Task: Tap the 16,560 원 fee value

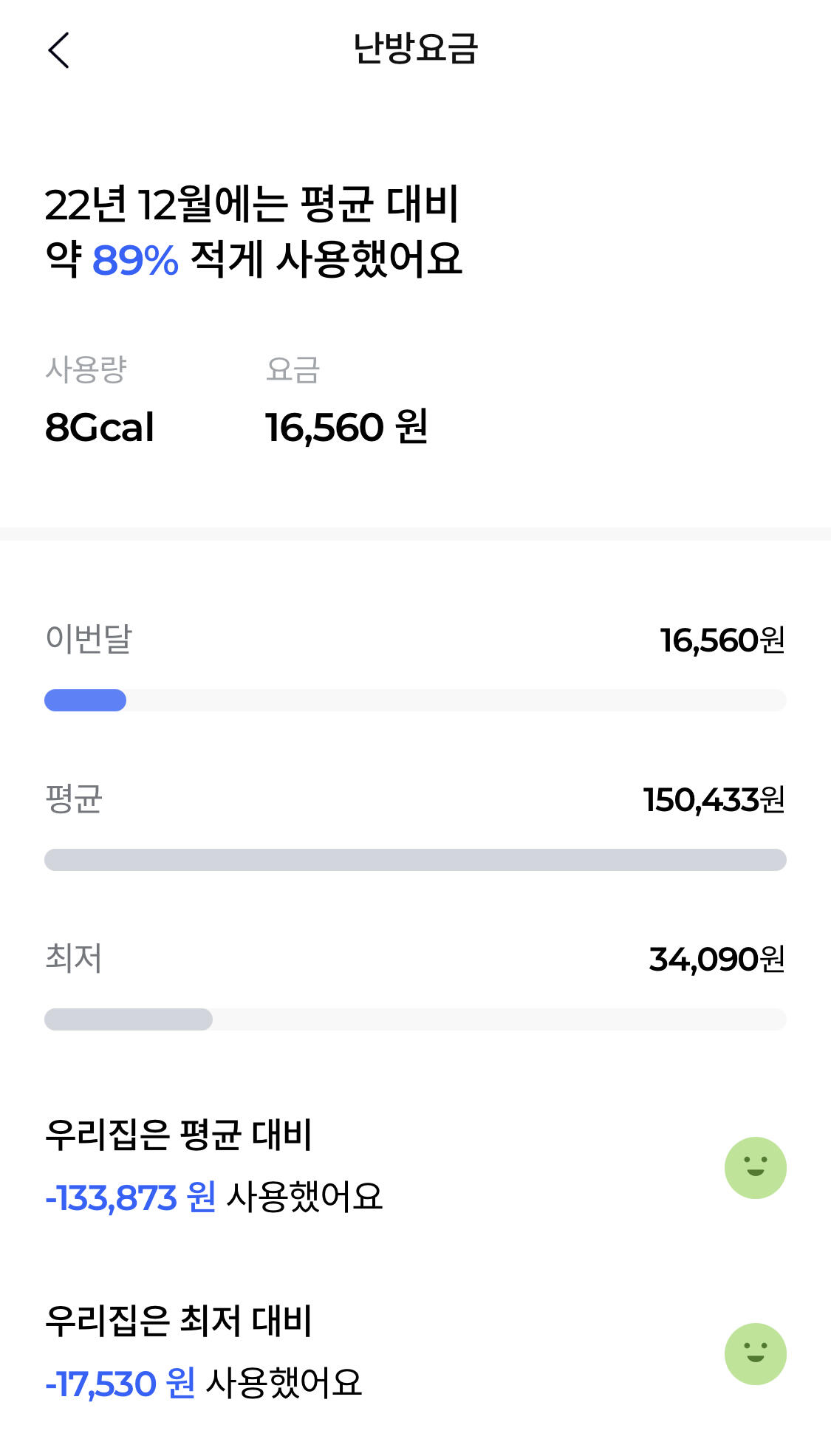Action: pos(346,427)
